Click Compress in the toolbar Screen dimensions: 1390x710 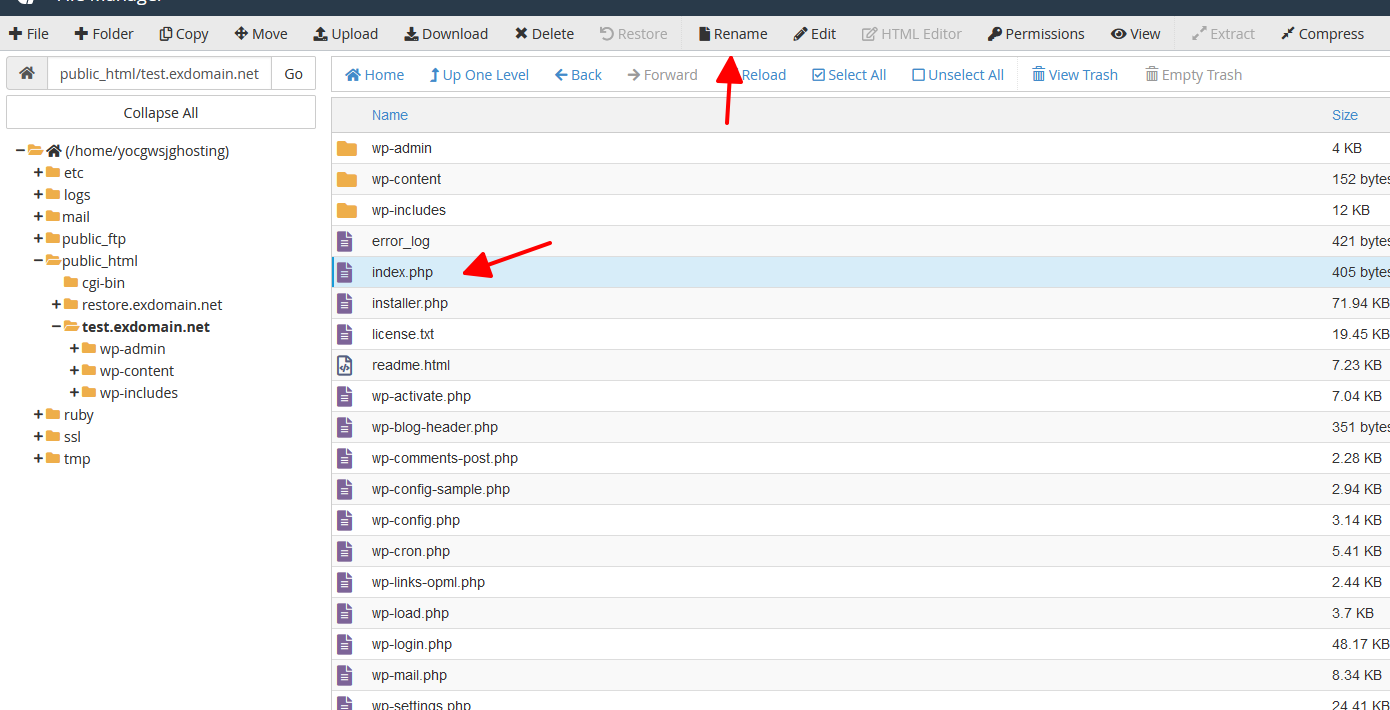pos(1322,34)
